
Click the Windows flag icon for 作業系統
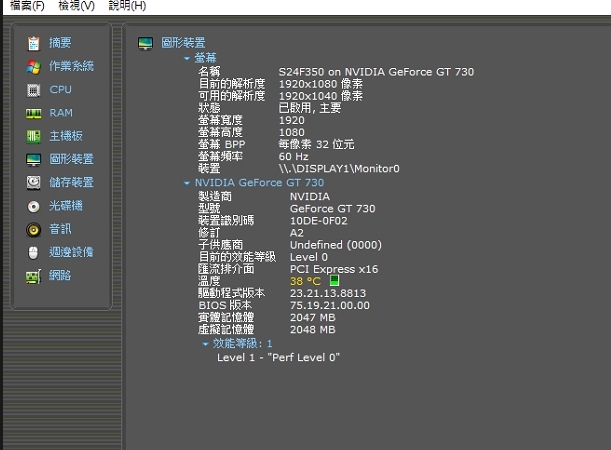[34, 67]
